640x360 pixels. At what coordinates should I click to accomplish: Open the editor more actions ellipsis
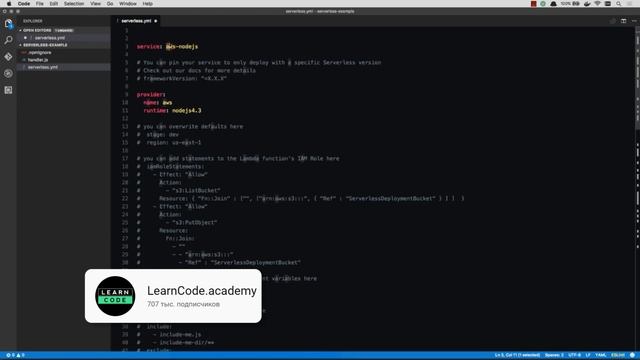pos(634,21)
